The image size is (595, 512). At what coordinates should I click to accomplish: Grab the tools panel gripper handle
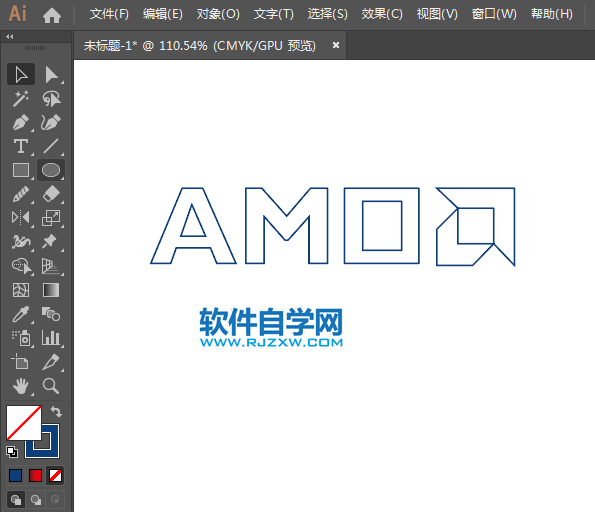coord(35,48)
